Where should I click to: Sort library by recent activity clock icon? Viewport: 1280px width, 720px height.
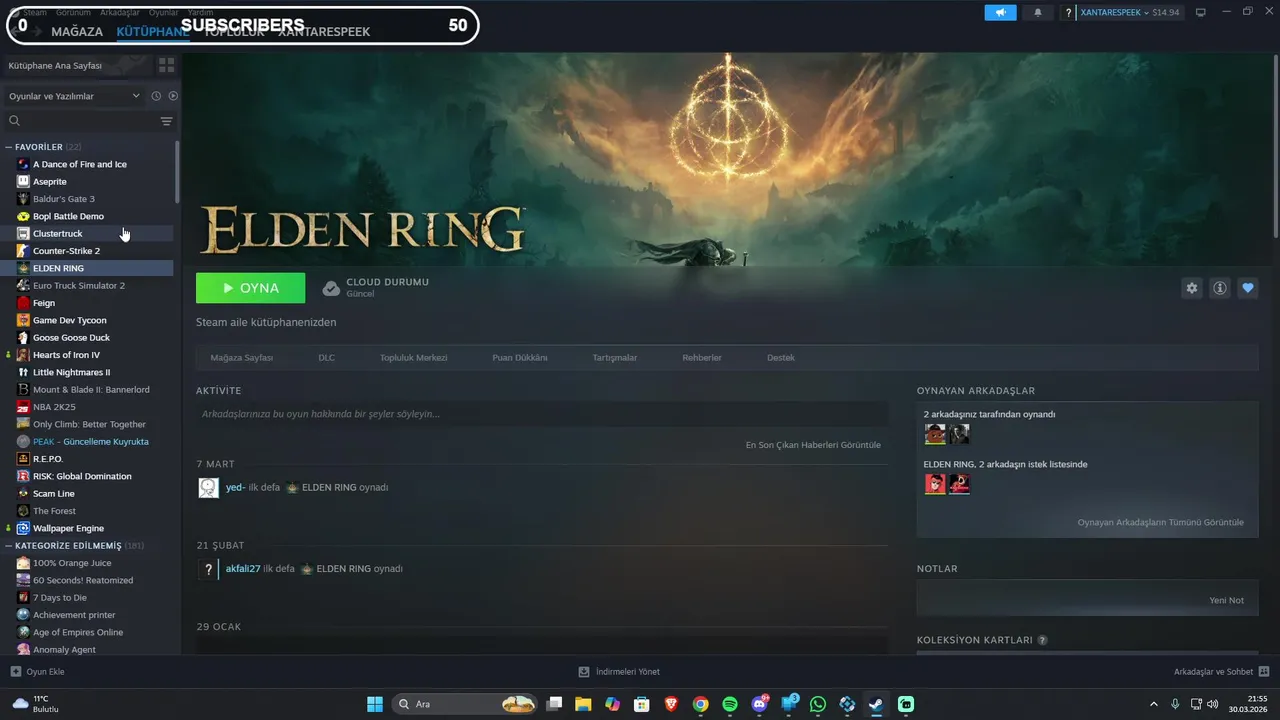pyautogui.click(x=156, y=96)
